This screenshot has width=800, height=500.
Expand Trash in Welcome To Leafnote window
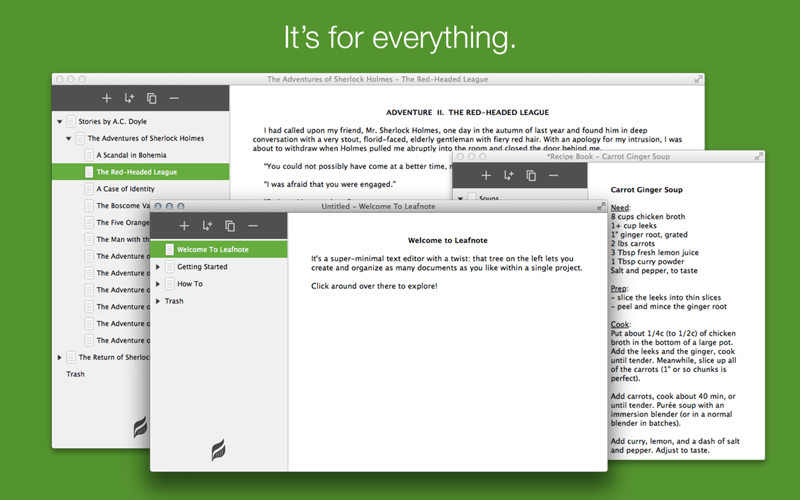[158, 301]
